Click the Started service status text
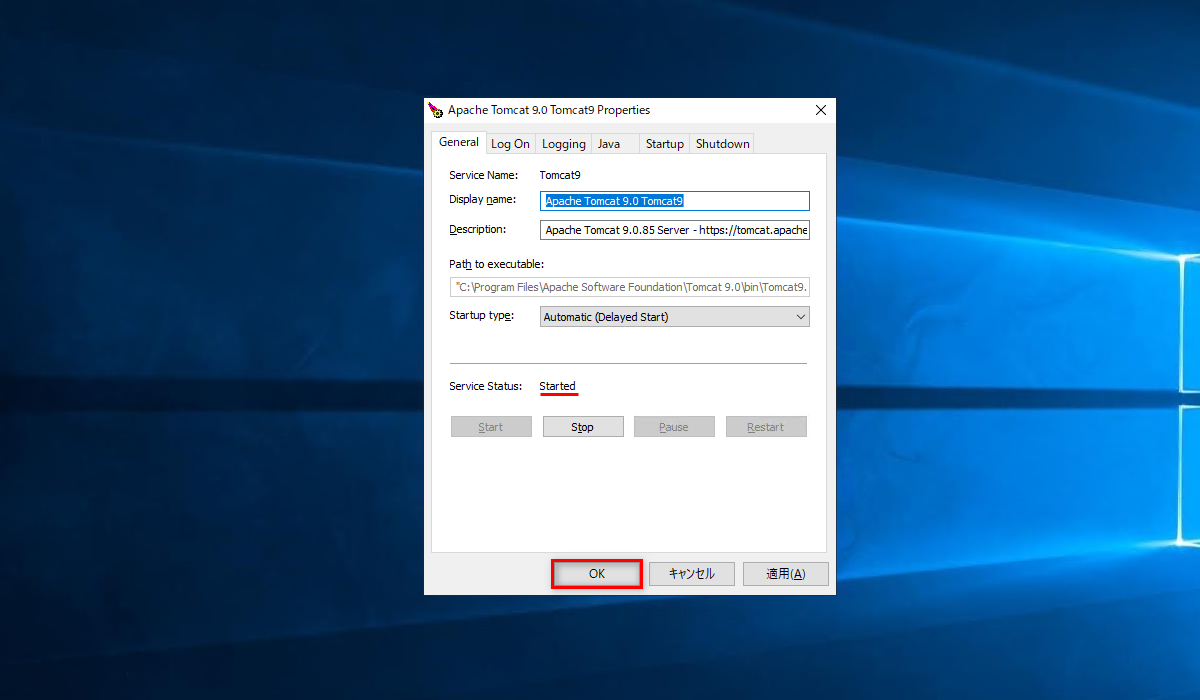 click(557, 386)
